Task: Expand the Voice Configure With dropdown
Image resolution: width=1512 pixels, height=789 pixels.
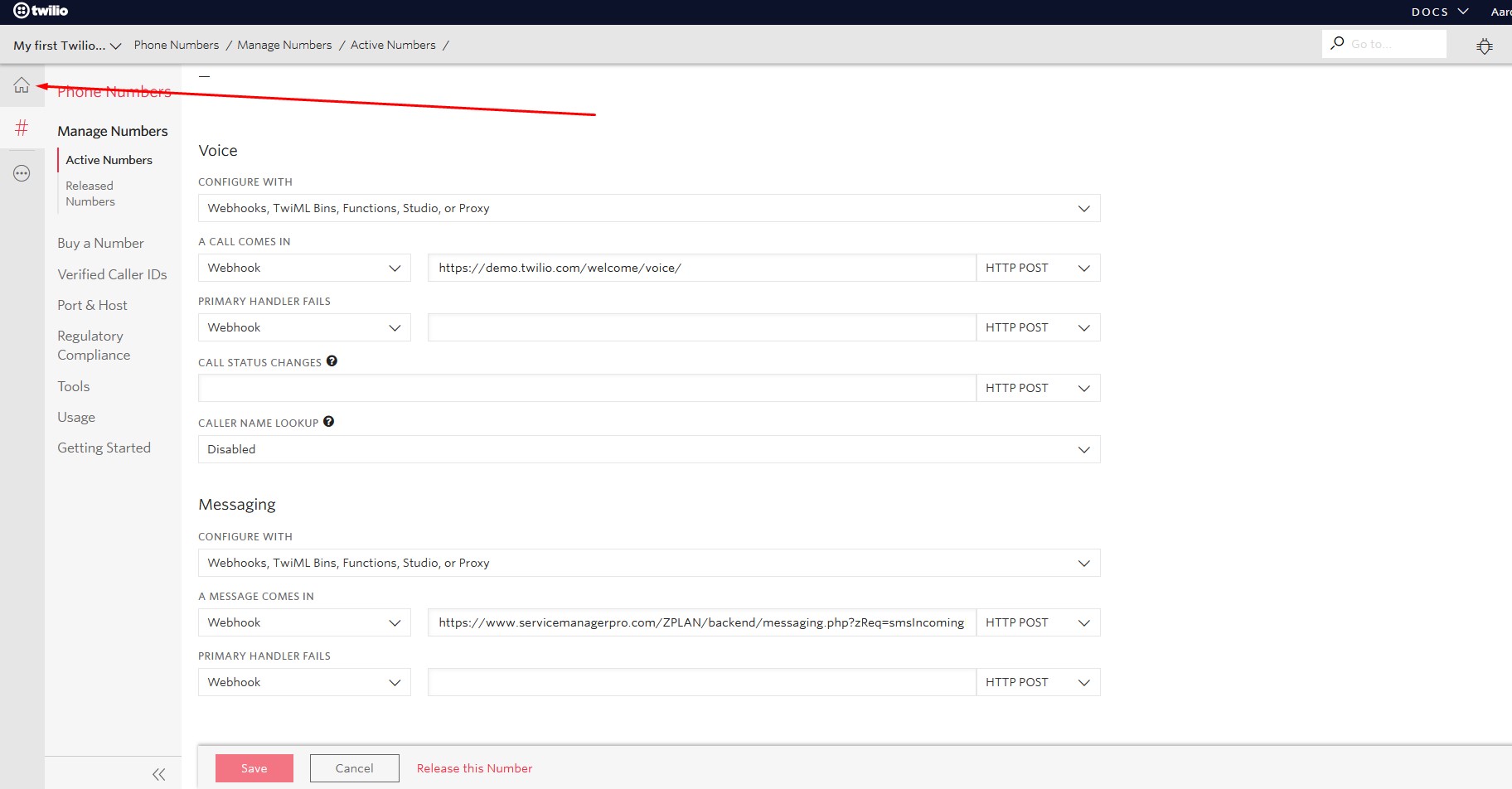Action: pos(648,208)
